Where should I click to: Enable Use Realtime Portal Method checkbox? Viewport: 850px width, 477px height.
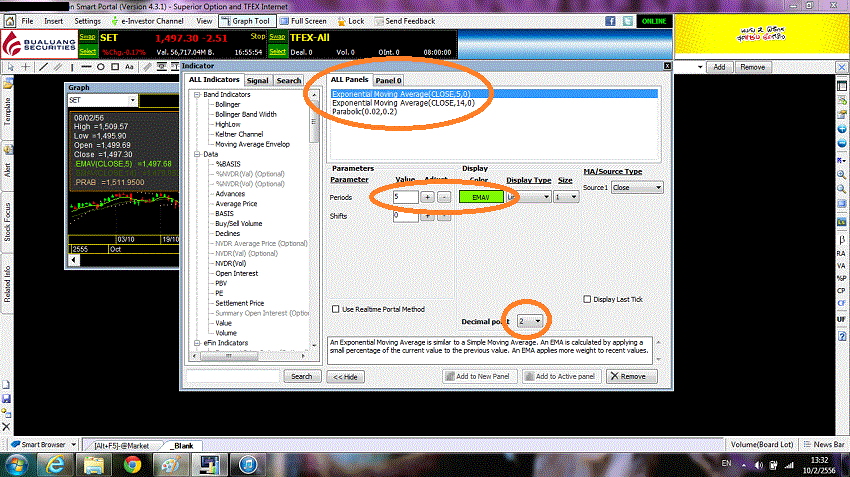pyautogui.click(x=336, y=309)
